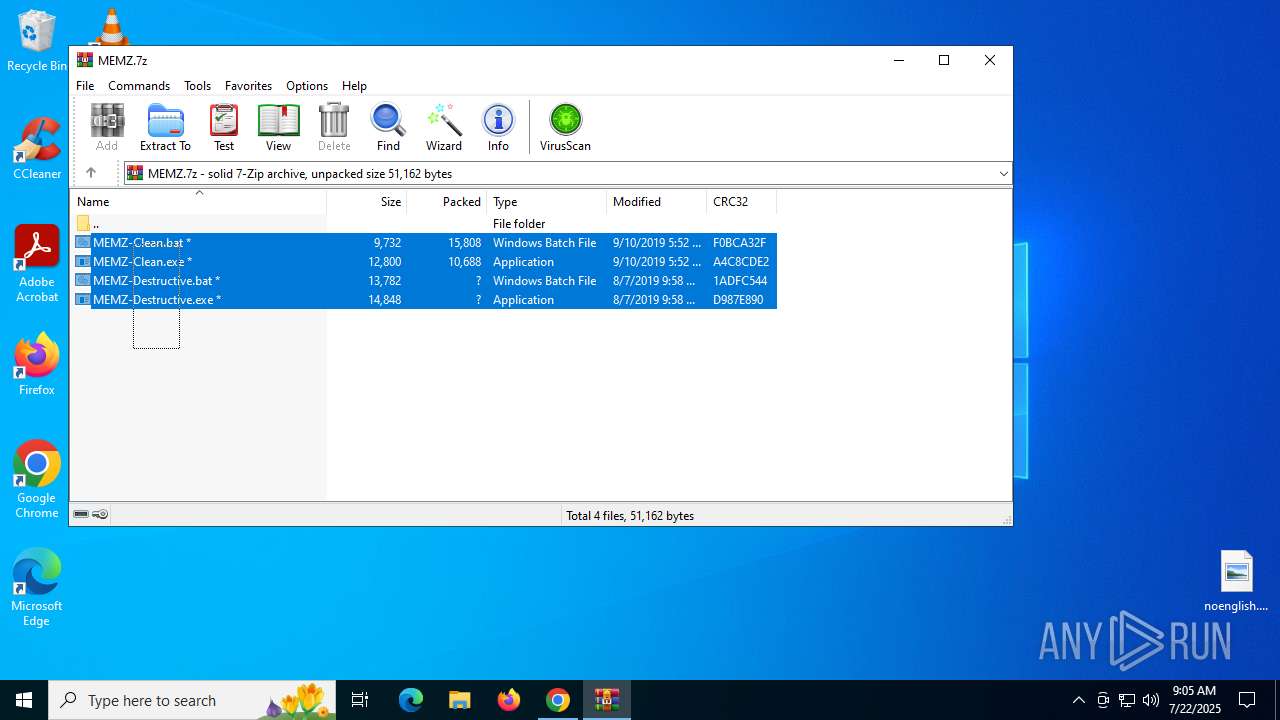Open Edge from the taskbar

coord(411,700)
